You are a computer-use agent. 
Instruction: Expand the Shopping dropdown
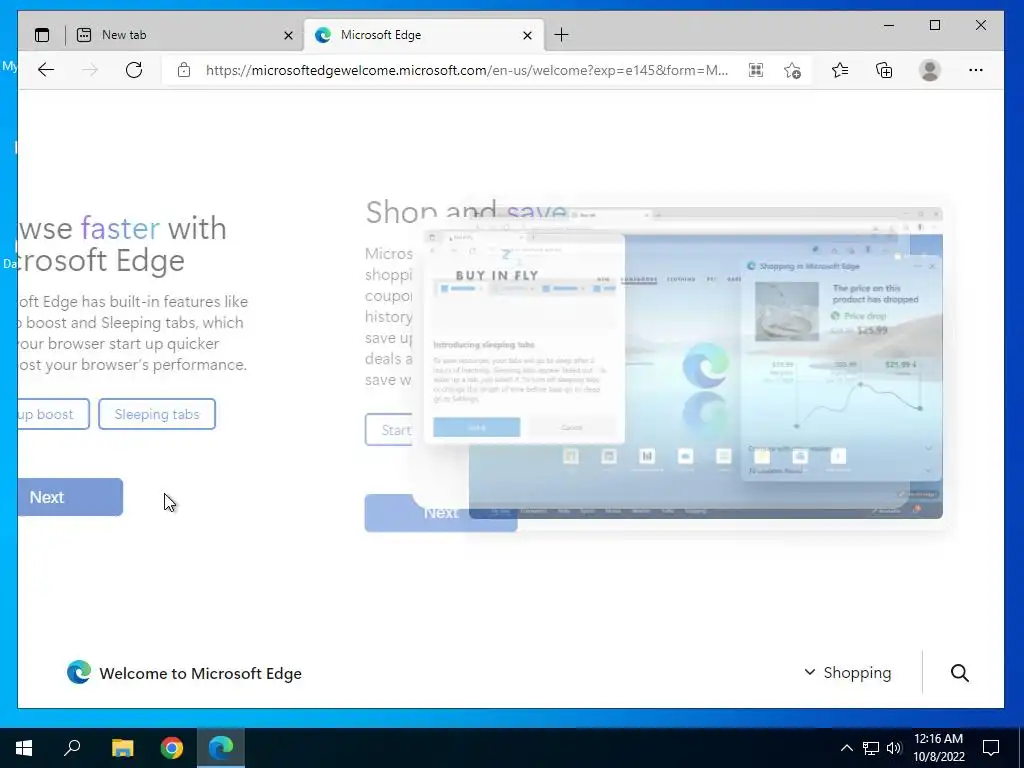click(847, 673)
